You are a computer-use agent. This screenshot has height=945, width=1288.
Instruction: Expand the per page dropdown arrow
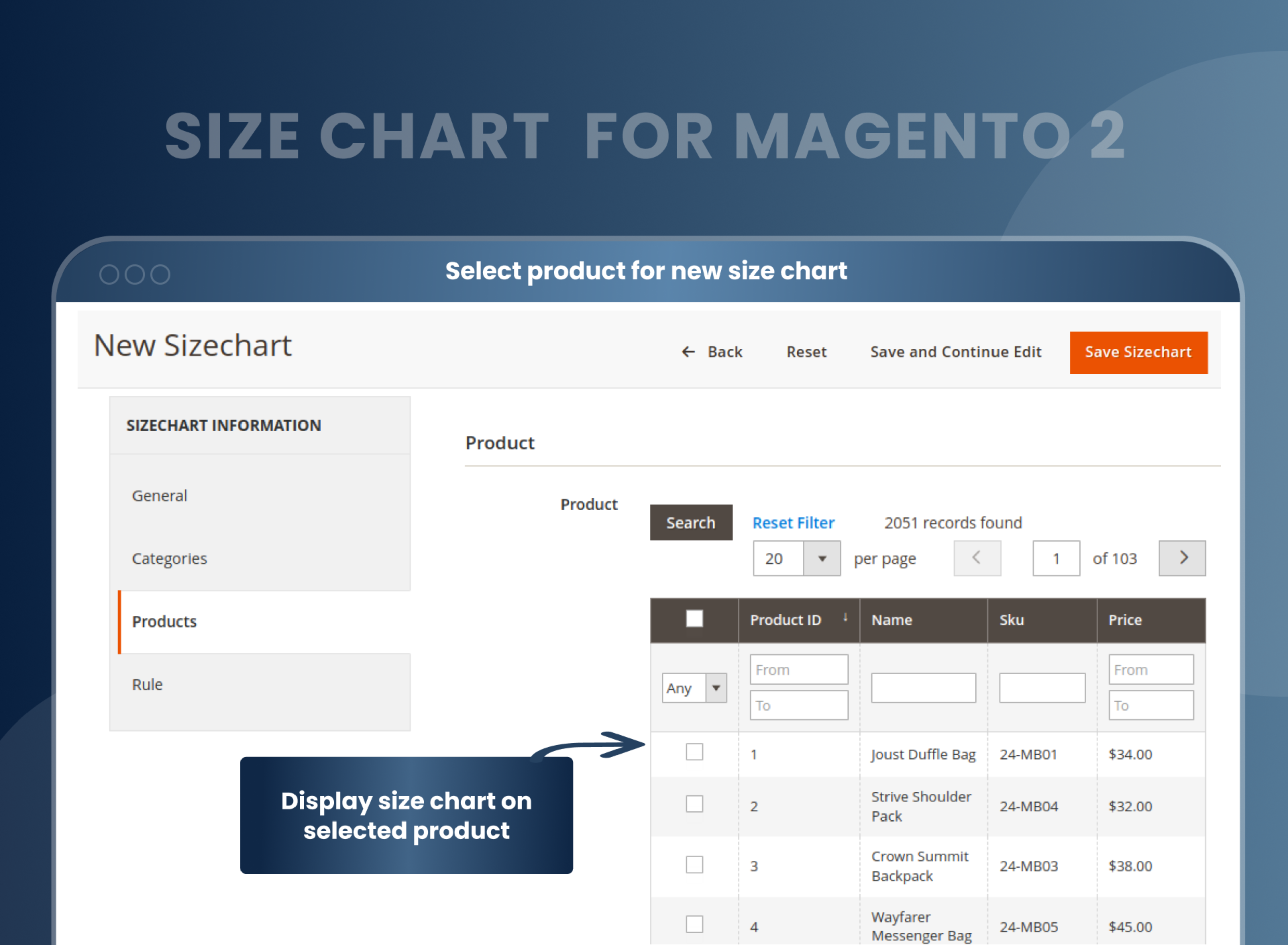click(x=822, y=558)
